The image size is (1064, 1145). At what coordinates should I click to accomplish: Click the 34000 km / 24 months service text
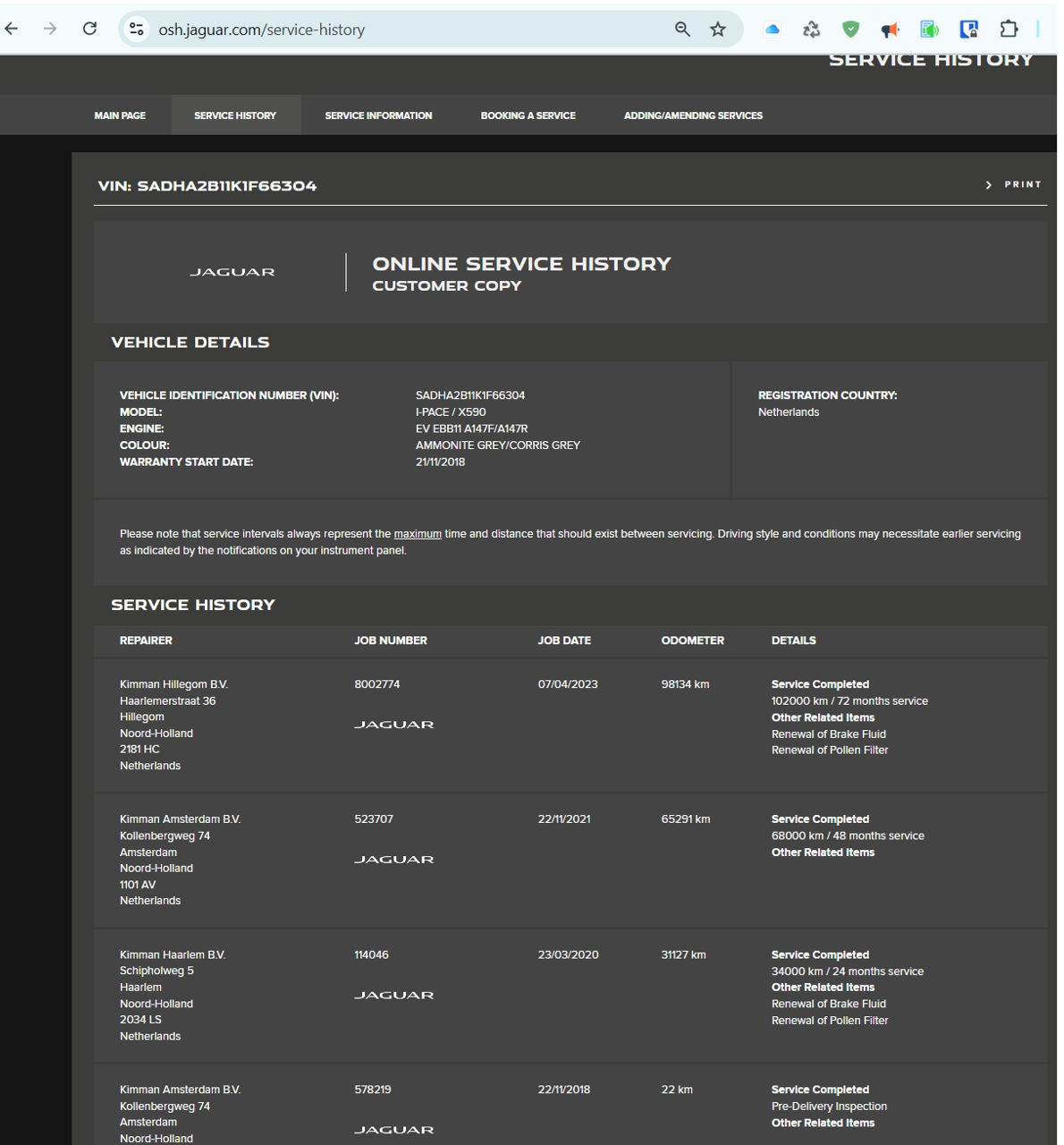[x=848, y=971]
